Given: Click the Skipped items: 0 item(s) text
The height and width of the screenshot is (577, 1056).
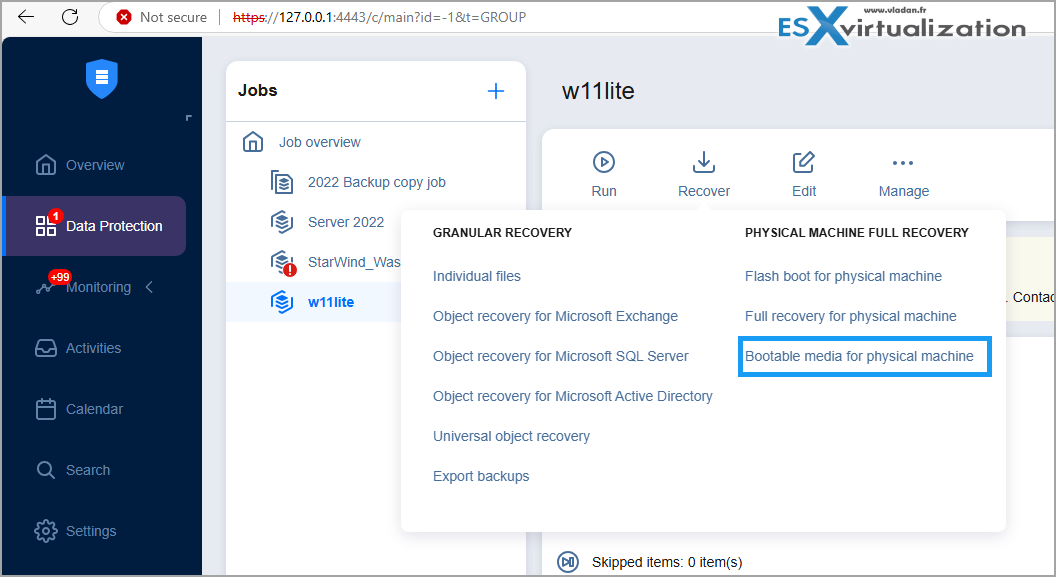Looking at the screenshot, I should [x=667, y=562].
